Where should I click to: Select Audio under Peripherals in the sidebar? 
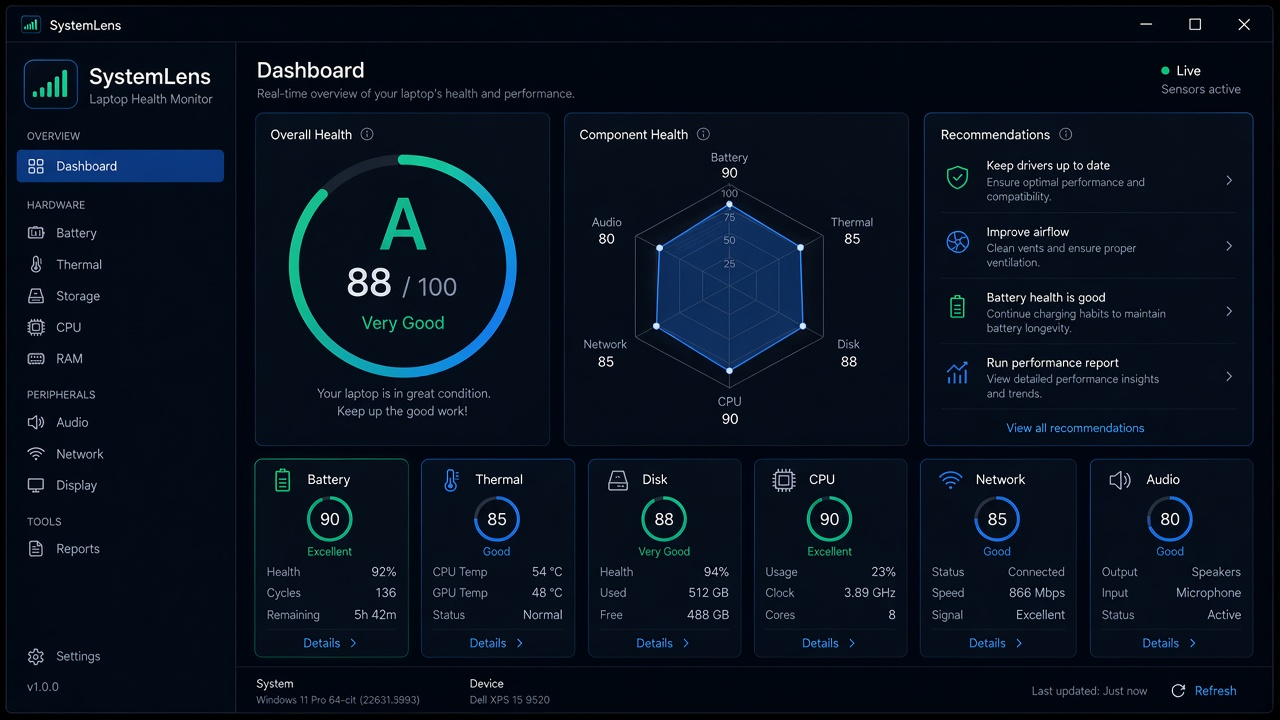(120, 423)
